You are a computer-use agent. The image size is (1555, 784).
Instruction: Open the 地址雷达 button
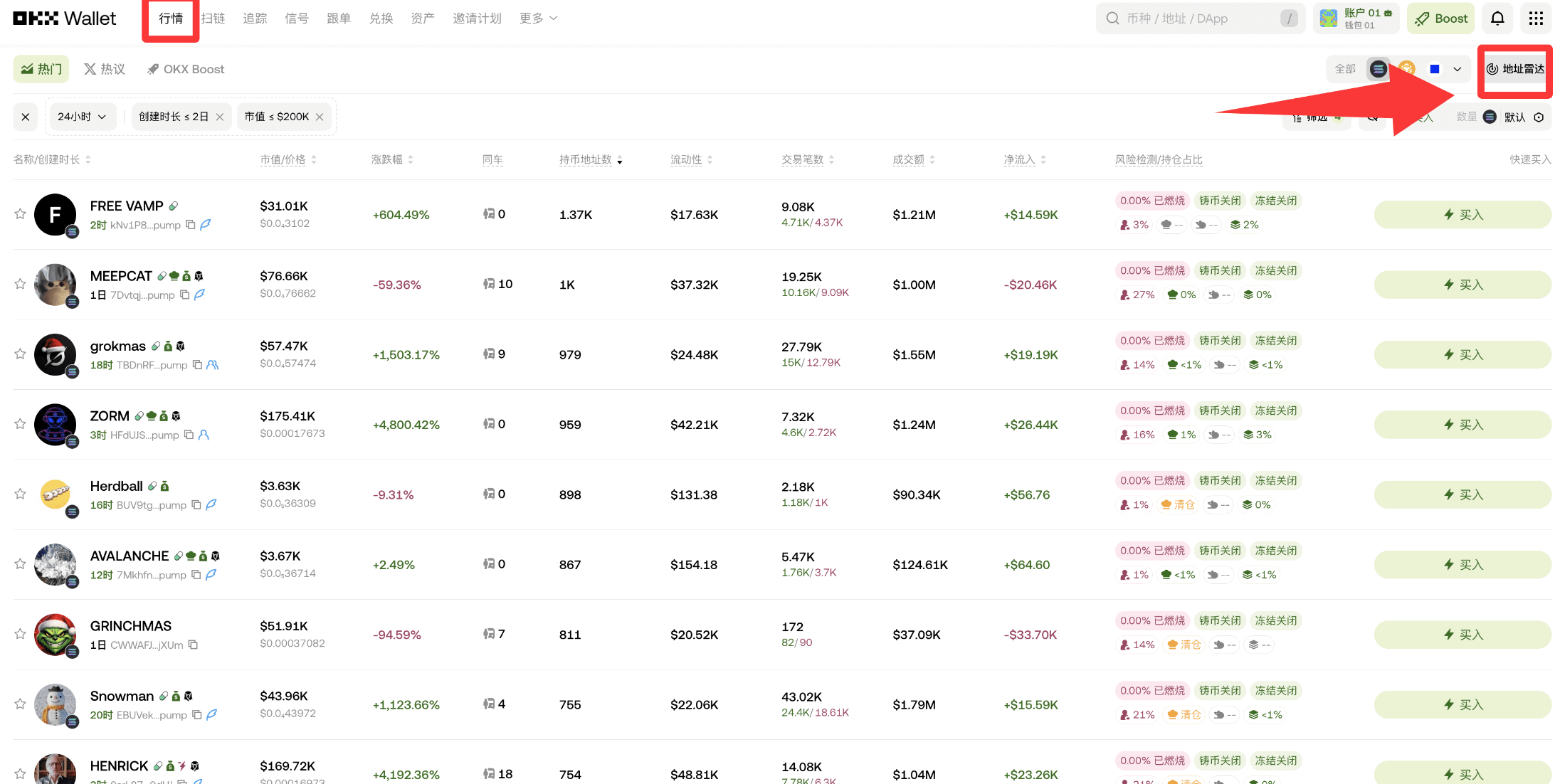[x=1515, y=69]
